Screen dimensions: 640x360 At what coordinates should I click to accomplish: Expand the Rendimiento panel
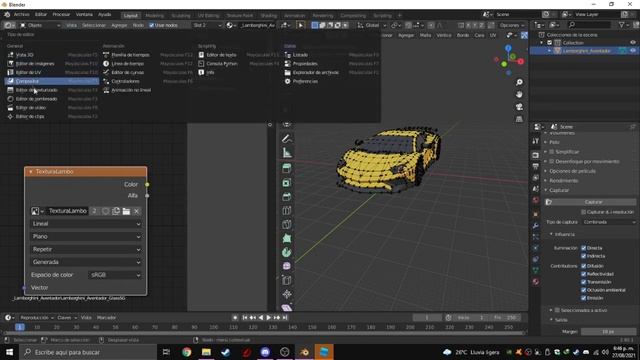coord(563,181)
